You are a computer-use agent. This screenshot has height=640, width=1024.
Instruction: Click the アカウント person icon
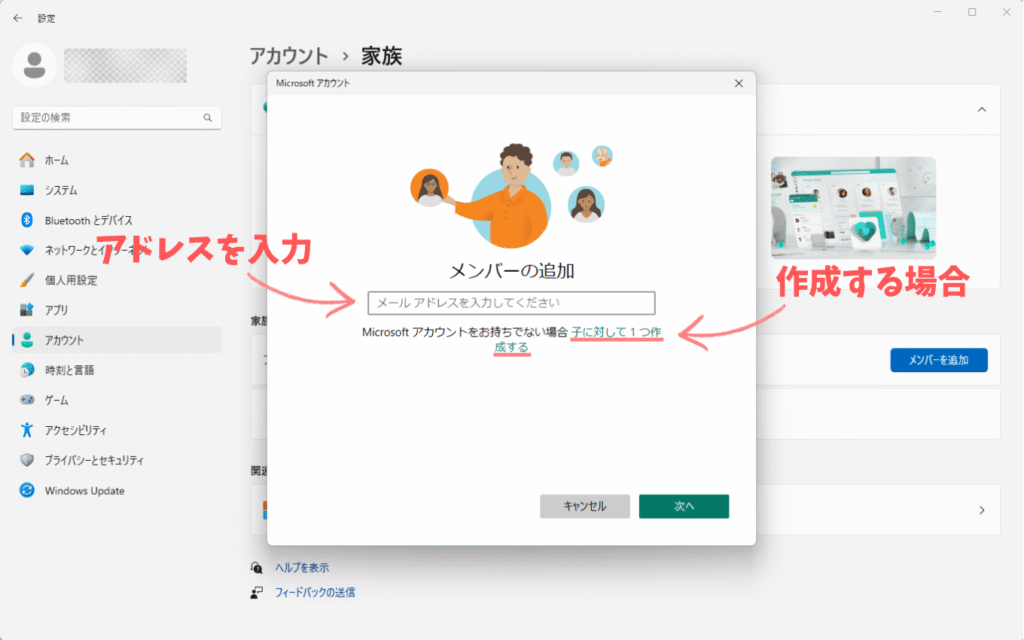click(x=27, y=340)
